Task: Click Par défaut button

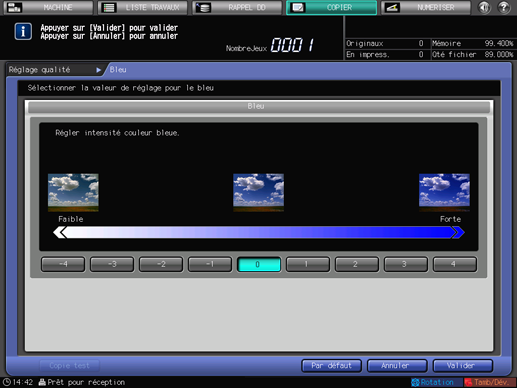Action: [331, 366]
